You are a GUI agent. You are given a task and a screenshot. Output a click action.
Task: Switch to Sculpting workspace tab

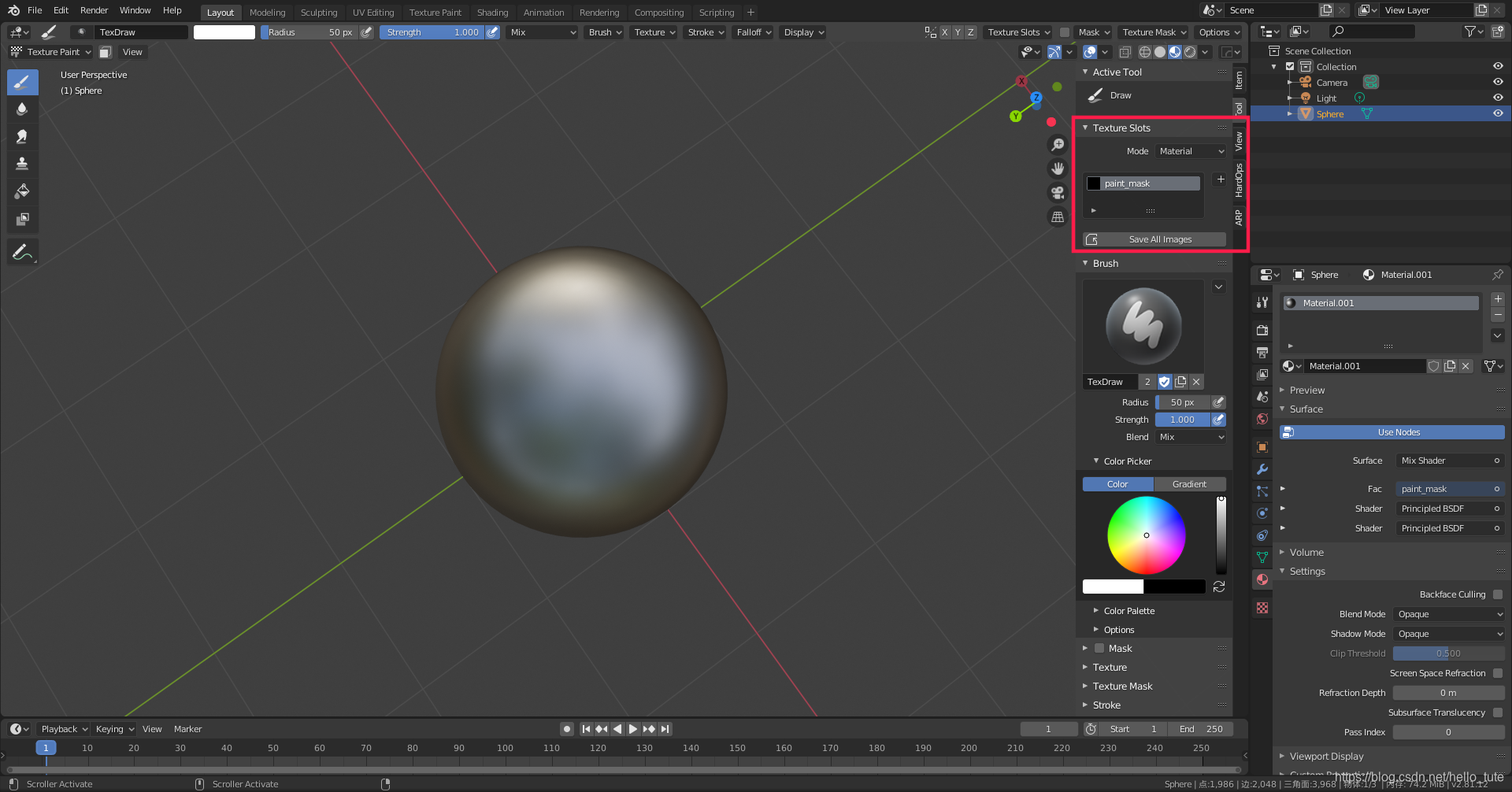319,13
